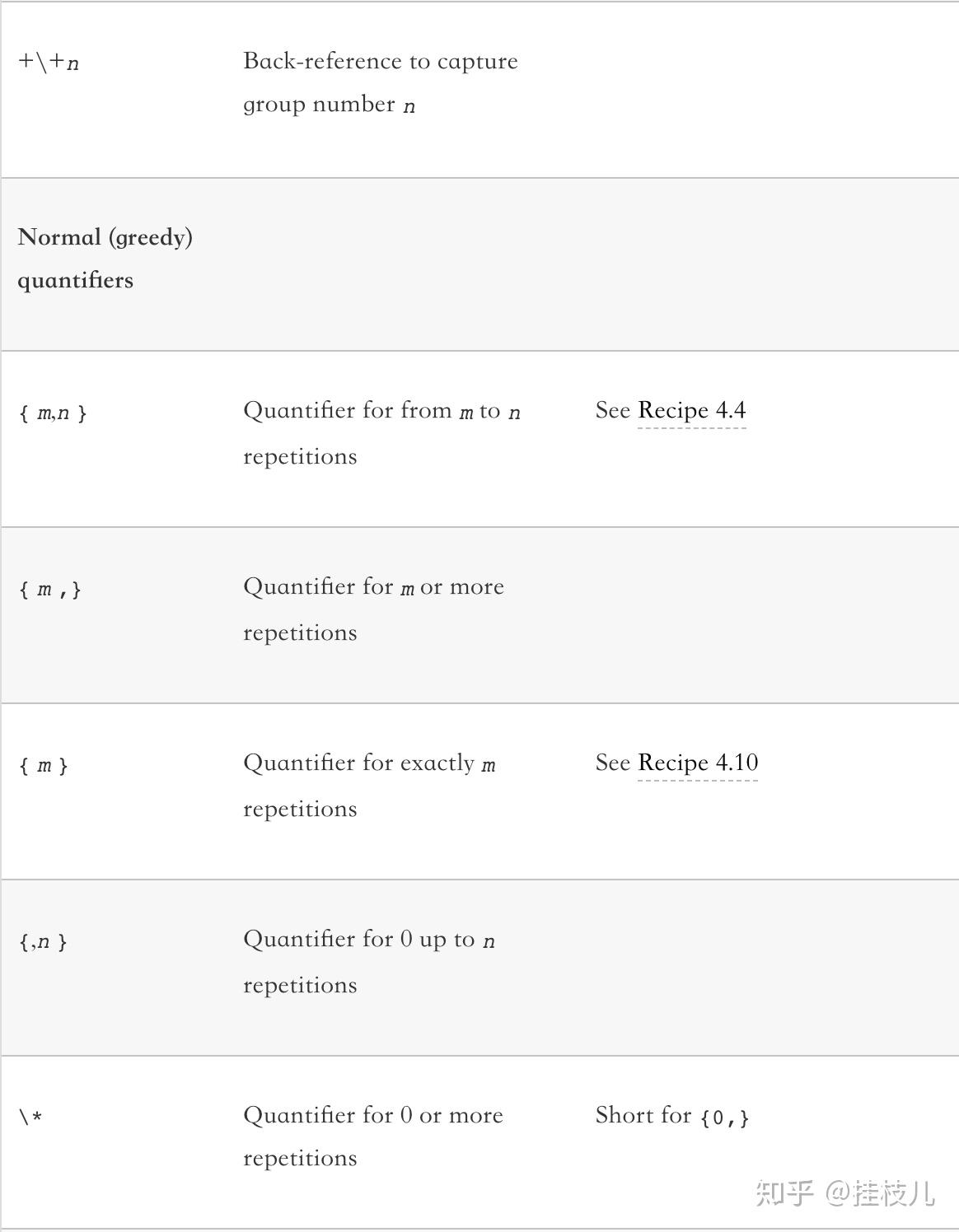Viewport: 959px width, 1232px height.
Task: Click the Back-reference to capture group description
Action: point(380,82)
